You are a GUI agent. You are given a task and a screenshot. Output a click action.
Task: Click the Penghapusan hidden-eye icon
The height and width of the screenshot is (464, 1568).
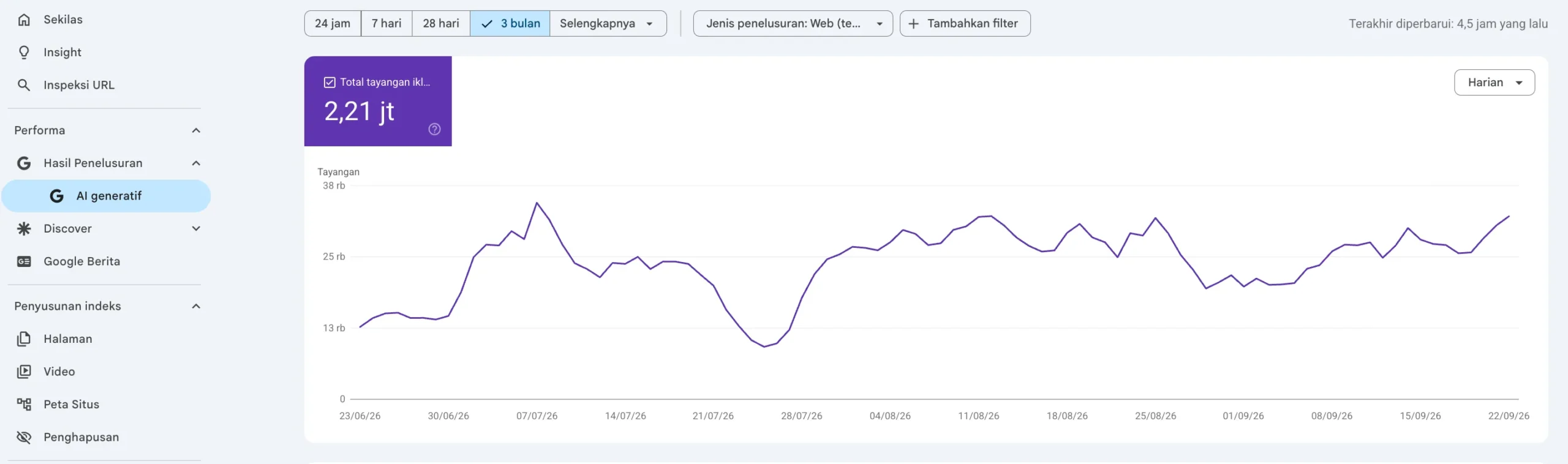coord(24,437)
